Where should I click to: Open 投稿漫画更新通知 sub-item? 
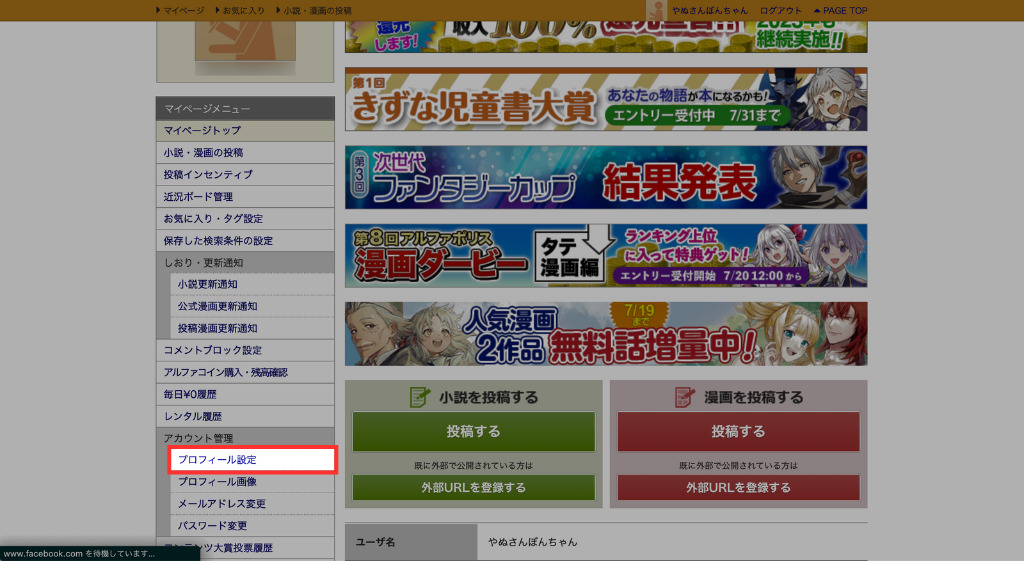coord(252,329)
